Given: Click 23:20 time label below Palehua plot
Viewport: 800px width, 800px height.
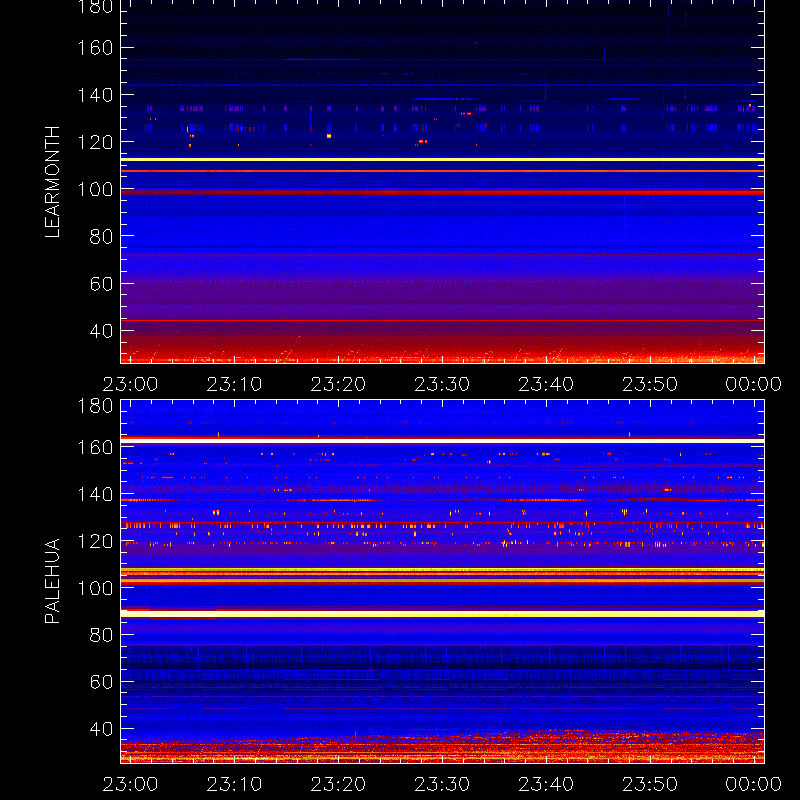Looking at the screenshot, I should [x=338, y=784].
